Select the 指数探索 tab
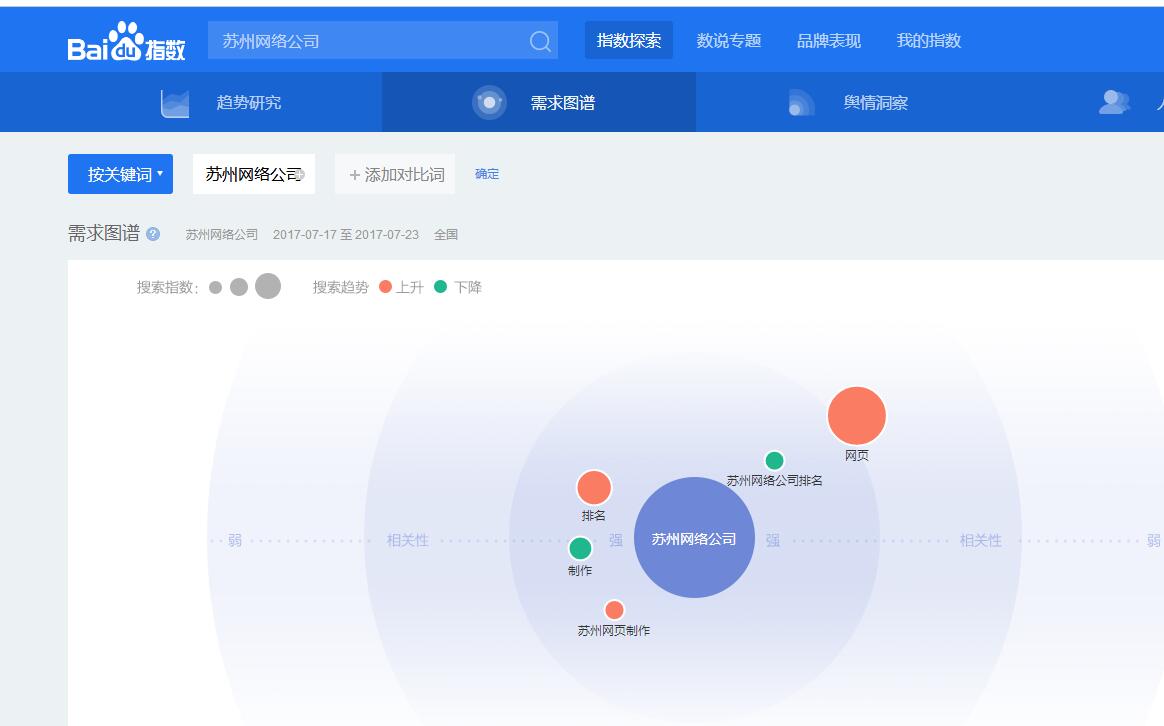The width and height of the screenshot is (1164, 726). pyautogui.click(x=629, y=41)
